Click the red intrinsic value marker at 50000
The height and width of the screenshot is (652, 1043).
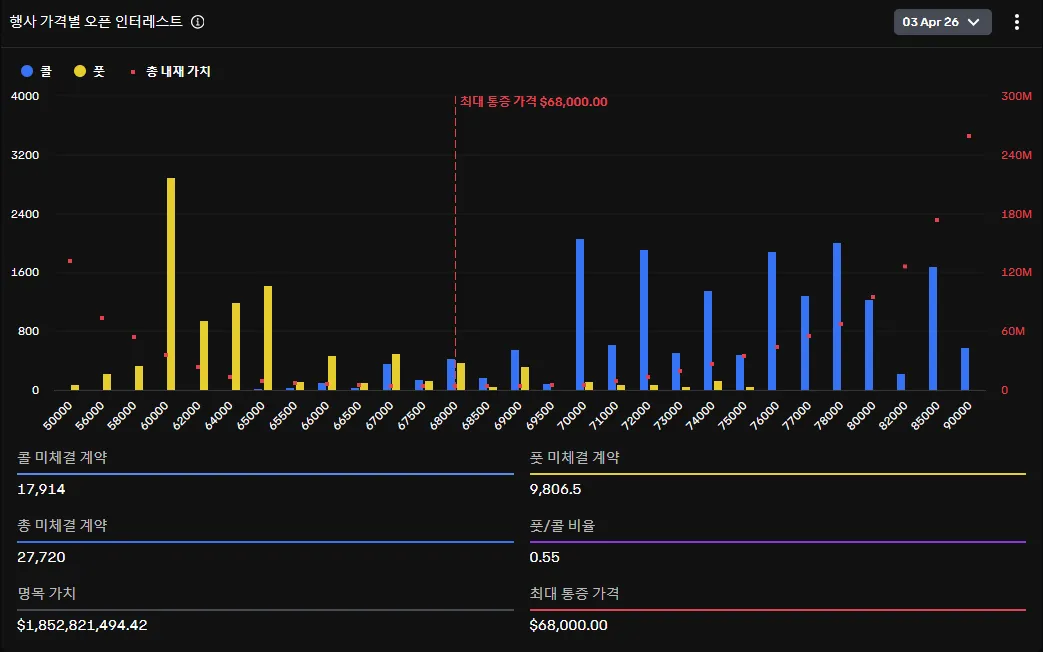click(x=70, y=261)
